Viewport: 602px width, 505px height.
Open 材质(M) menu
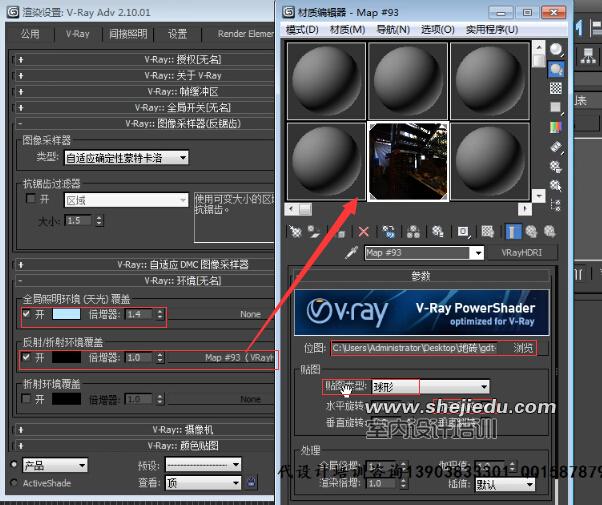coord(347,29)
